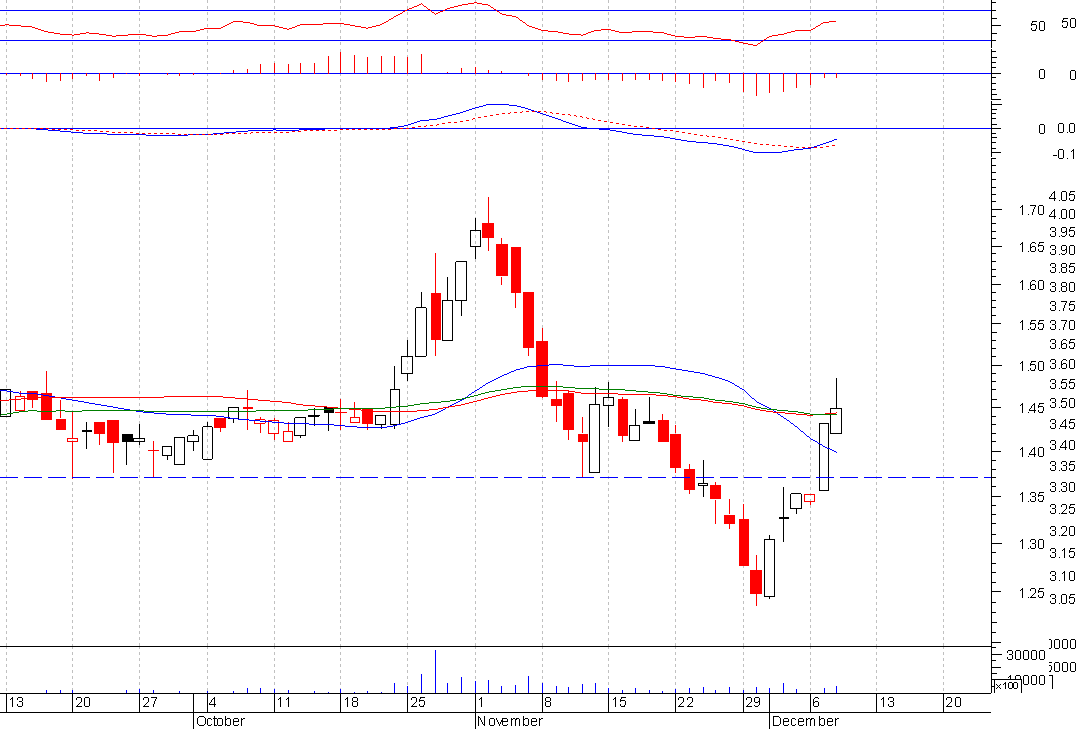
Task: Select the date label 6 under December
Action: [816, 702]
